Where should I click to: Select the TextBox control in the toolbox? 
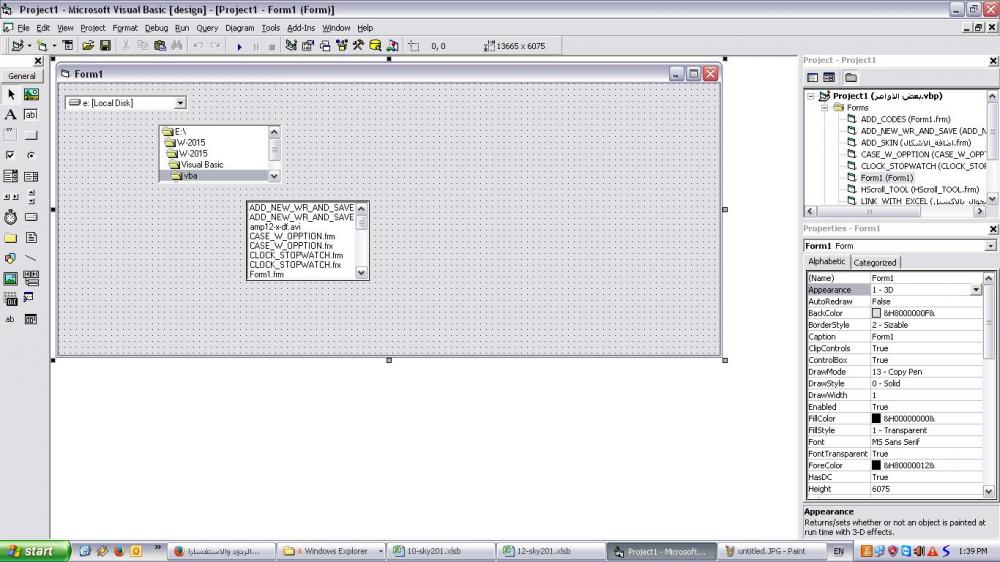pyautogui.click(x=31, y=115)
